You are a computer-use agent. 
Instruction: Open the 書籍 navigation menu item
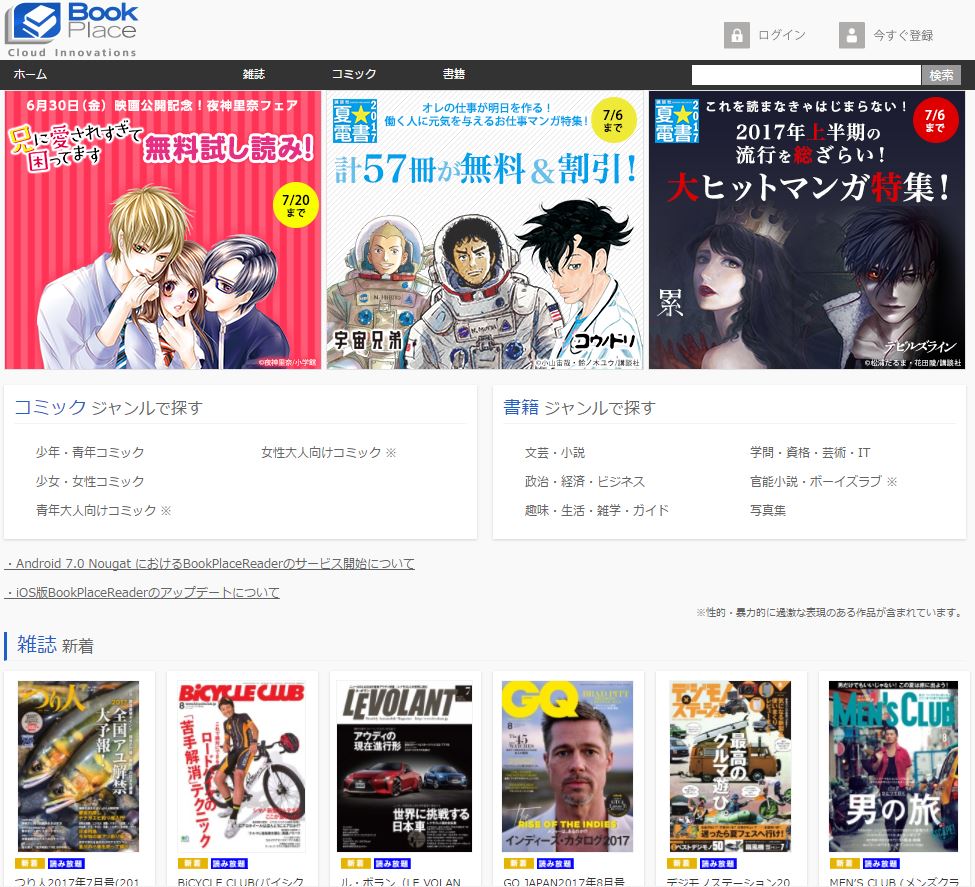point(454,74)
